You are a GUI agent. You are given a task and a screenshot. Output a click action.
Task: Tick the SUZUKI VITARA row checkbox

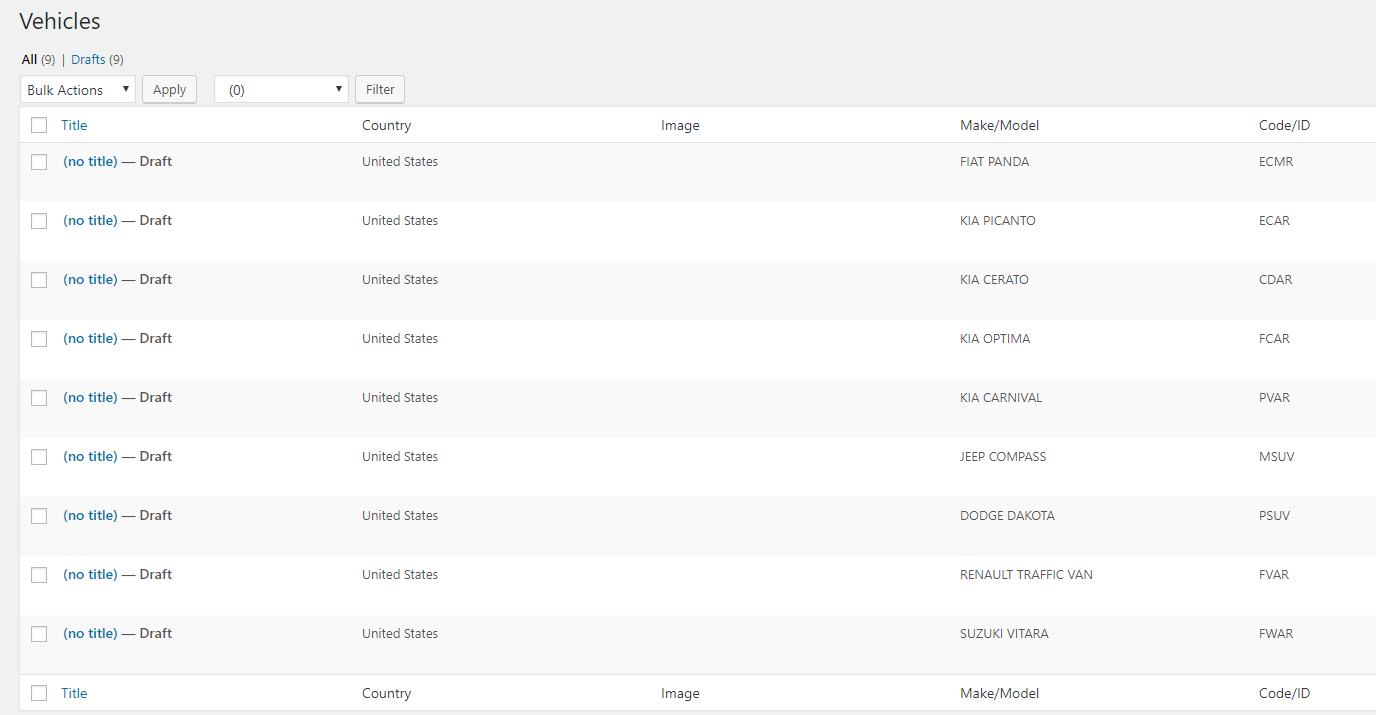39,634
